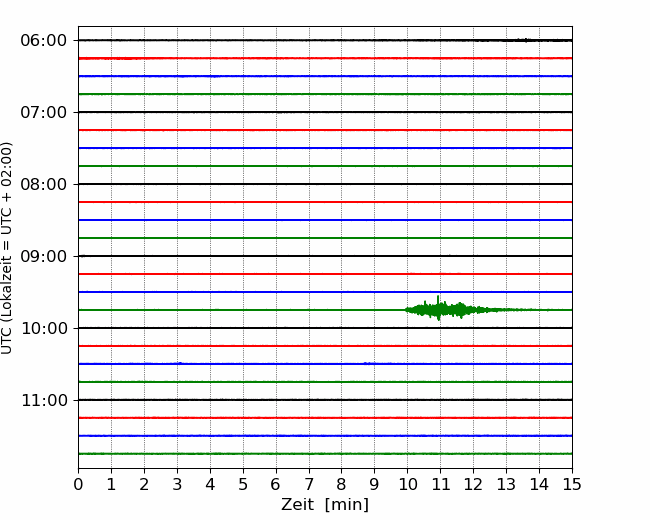Click the x-axis tick label 15

(572, 484)
